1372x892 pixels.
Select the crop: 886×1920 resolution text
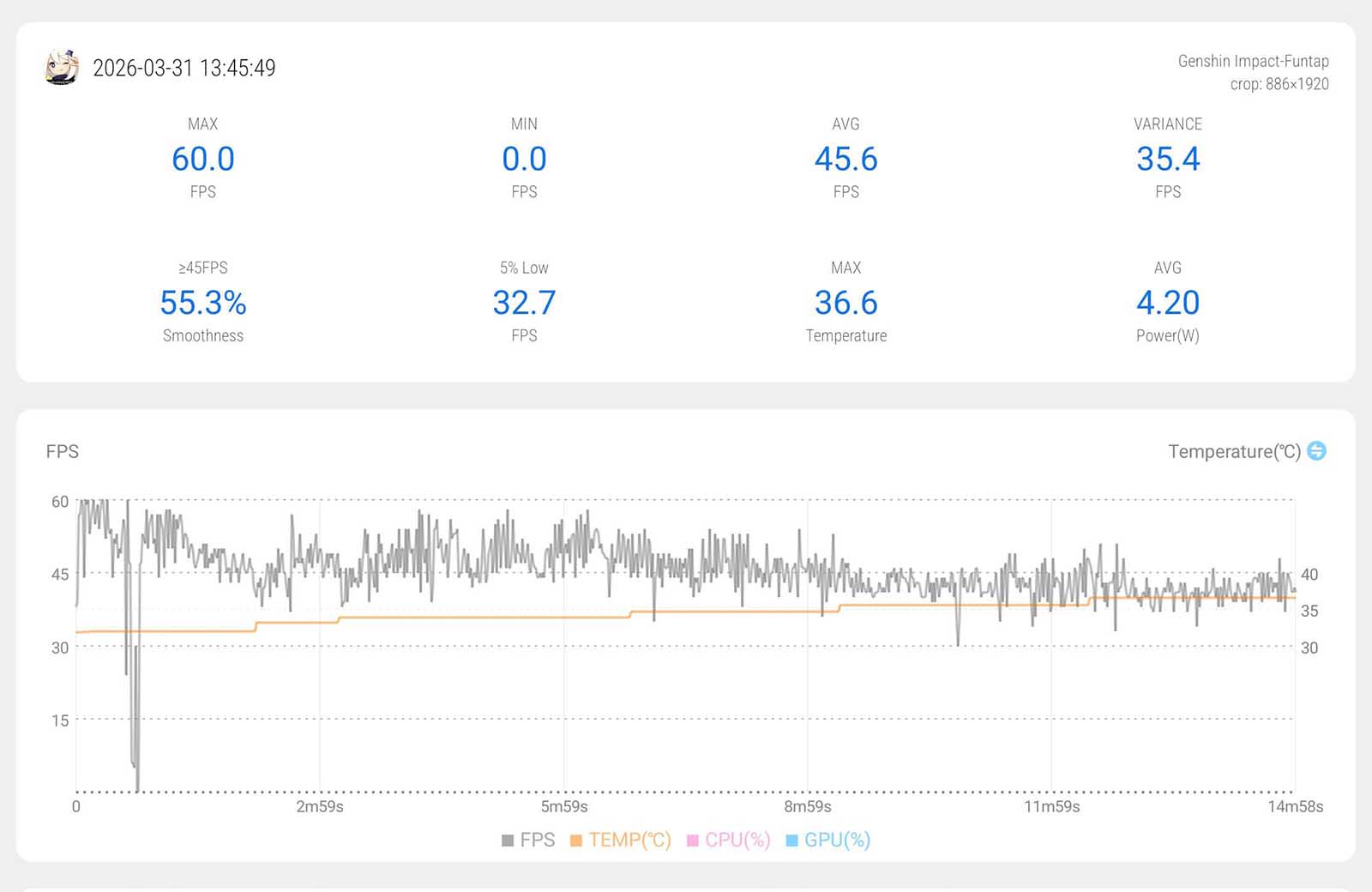(1279, 84)
